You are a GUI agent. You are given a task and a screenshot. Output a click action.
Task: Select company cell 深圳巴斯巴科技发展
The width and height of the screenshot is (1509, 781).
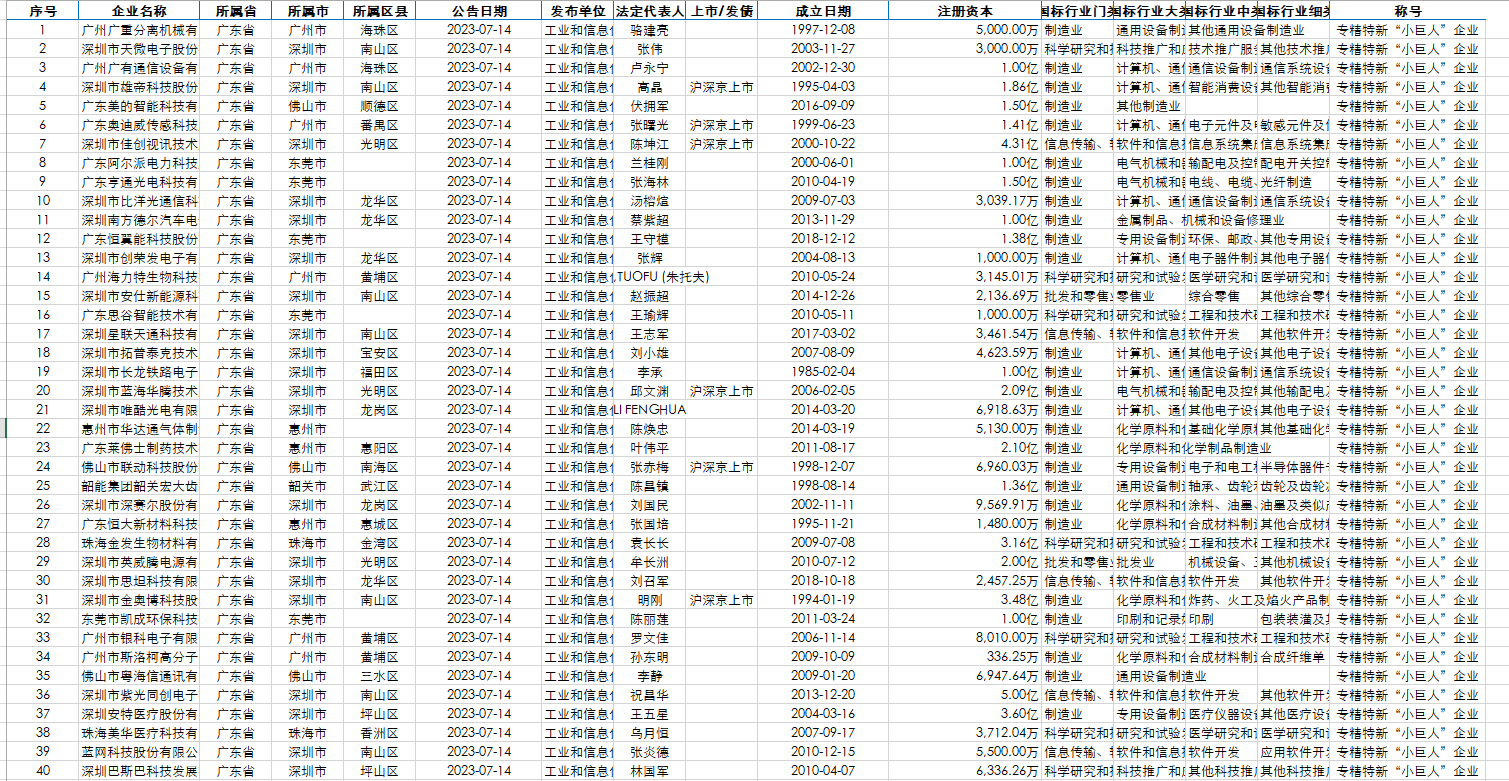(139, 771)
